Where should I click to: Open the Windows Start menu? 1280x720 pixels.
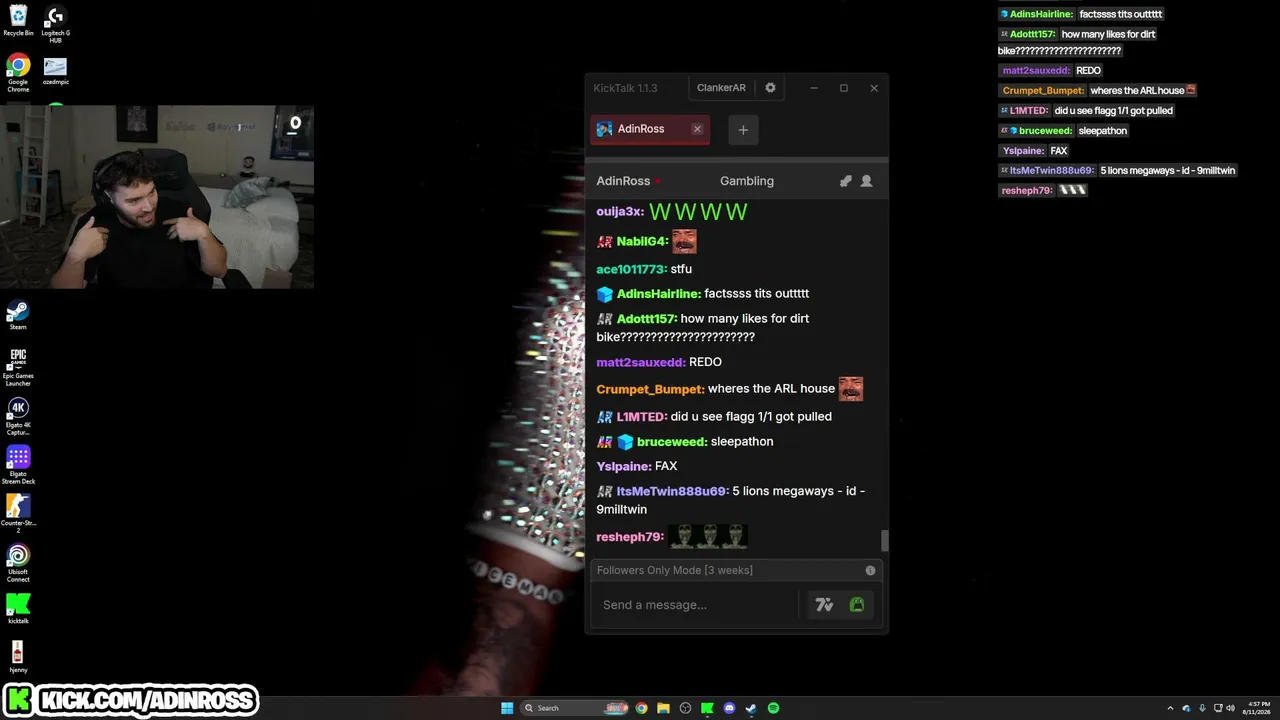[507, 708]
